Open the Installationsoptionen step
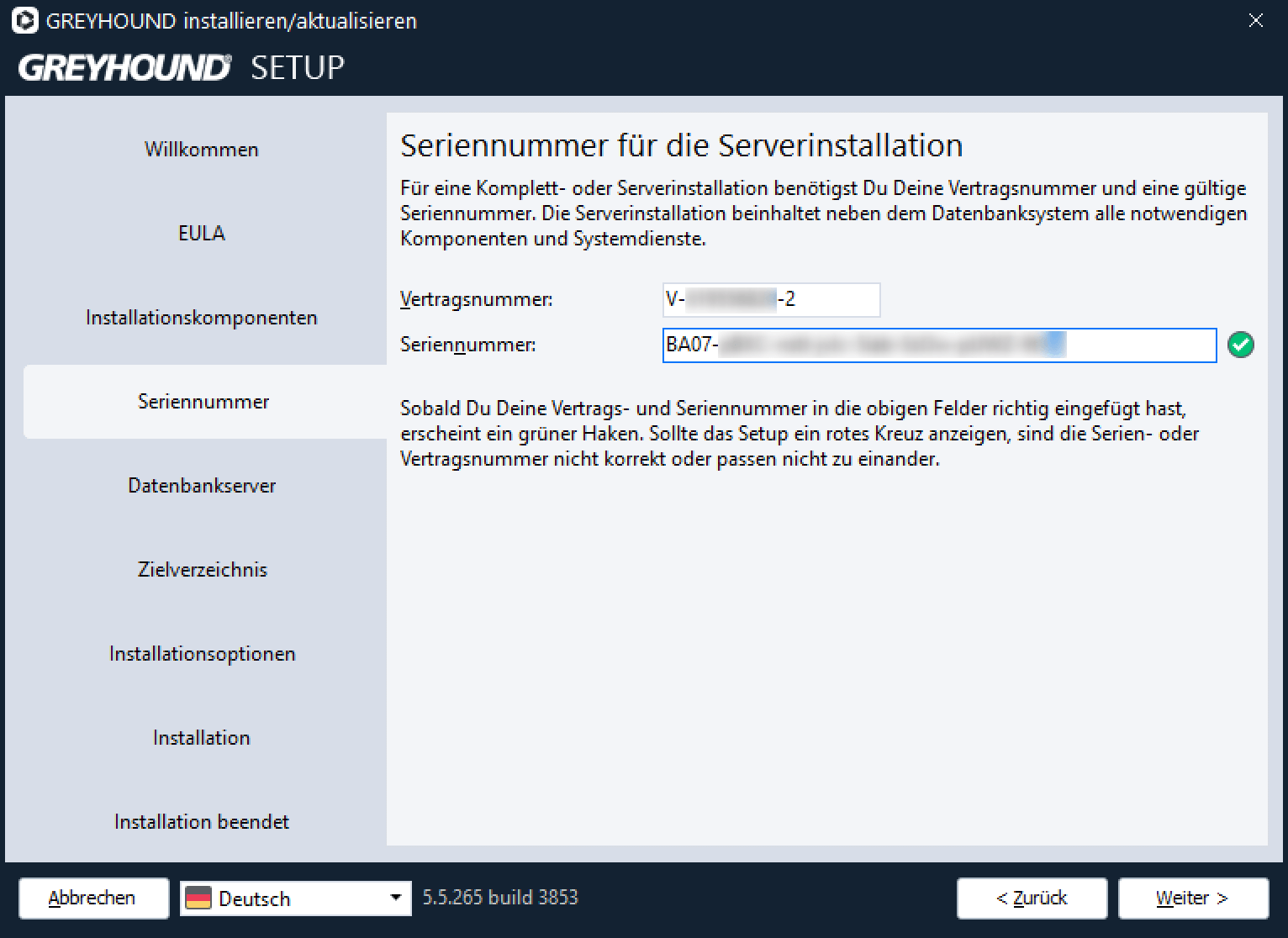The image size is (1288, 938). coord(202,654)
